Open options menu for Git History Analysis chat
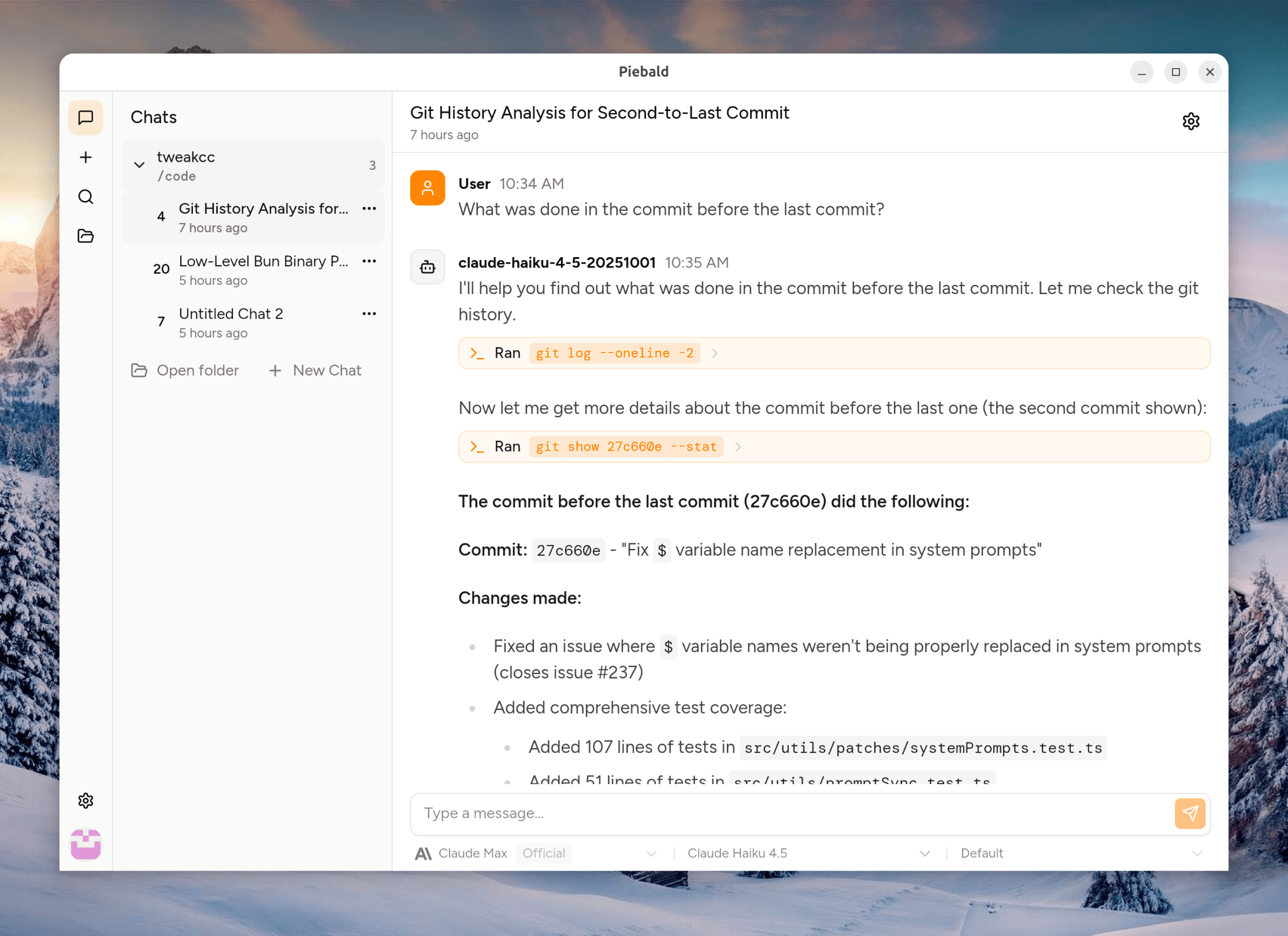Image resolution: width=1288 pixels, height=936 pixels. point(369,209)
